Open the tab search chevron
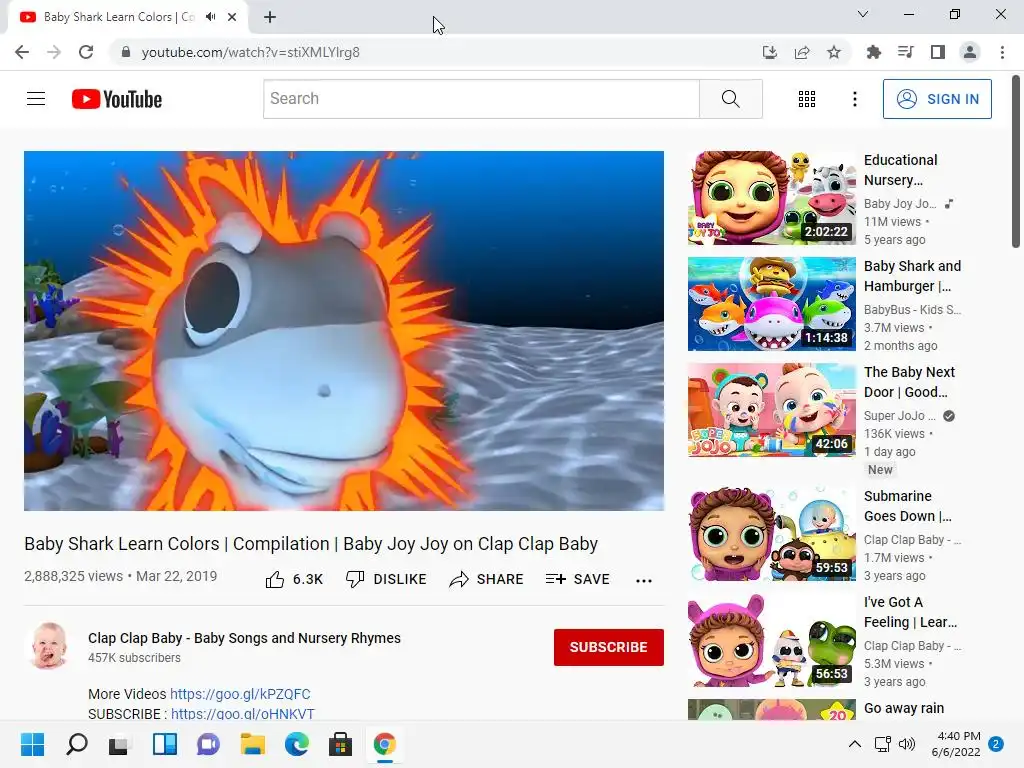The height and width of the screenshot is (768, 1024). 862,14
